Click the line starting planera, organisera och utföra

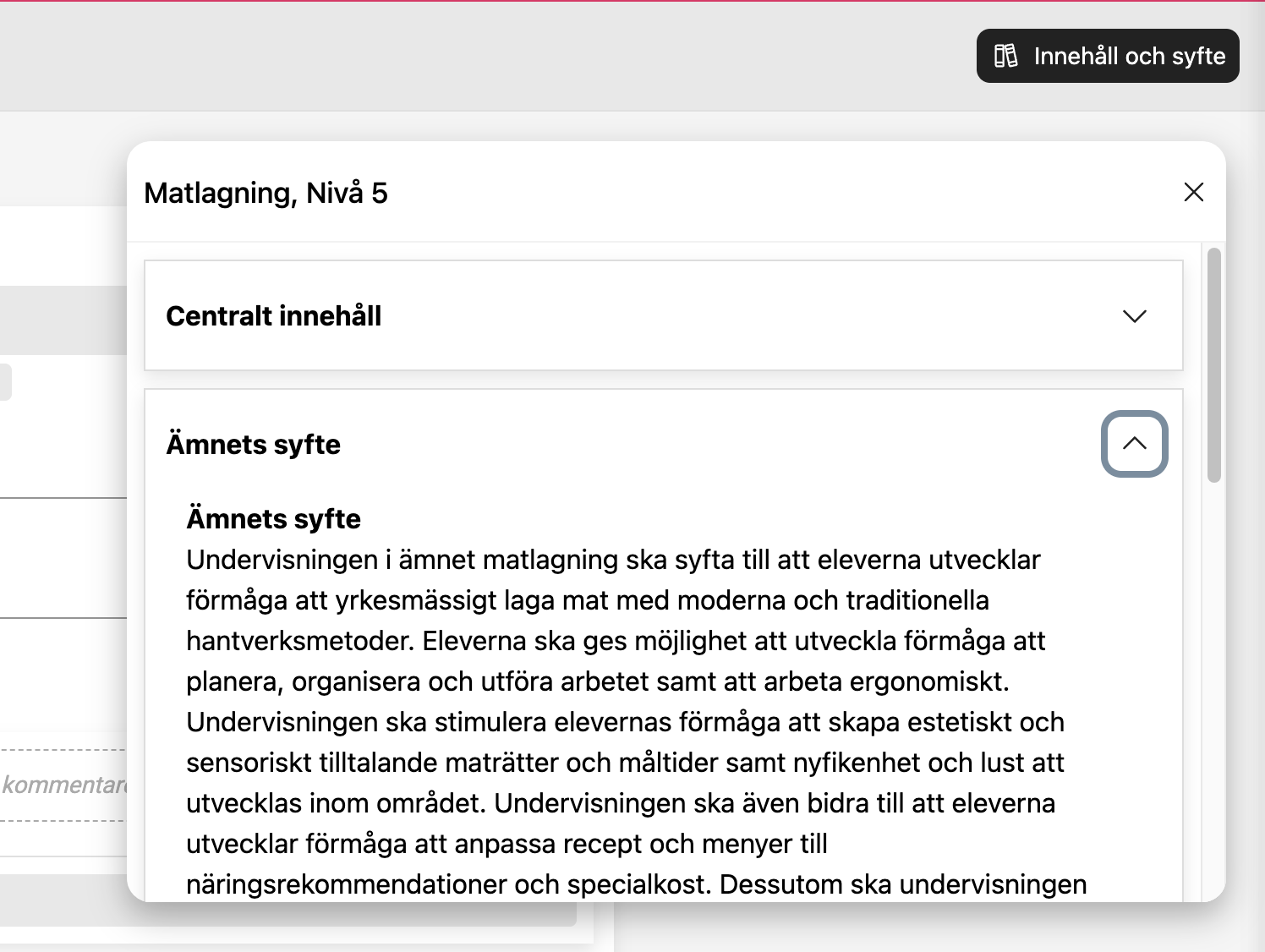pos(599,681)
